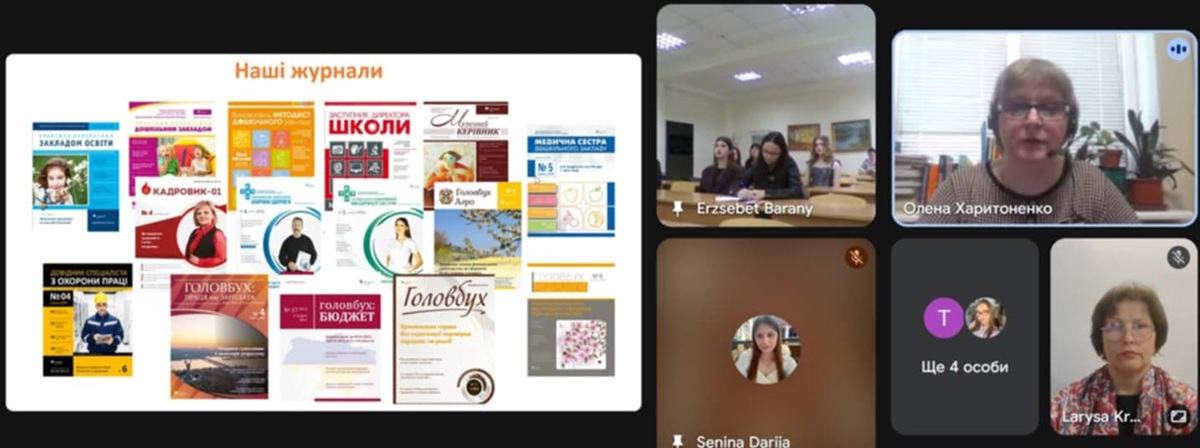This screenshot has width=1200, height=448.
Task: Click the small photo avatar next to "T"
Action: click(x=985, y=318)
